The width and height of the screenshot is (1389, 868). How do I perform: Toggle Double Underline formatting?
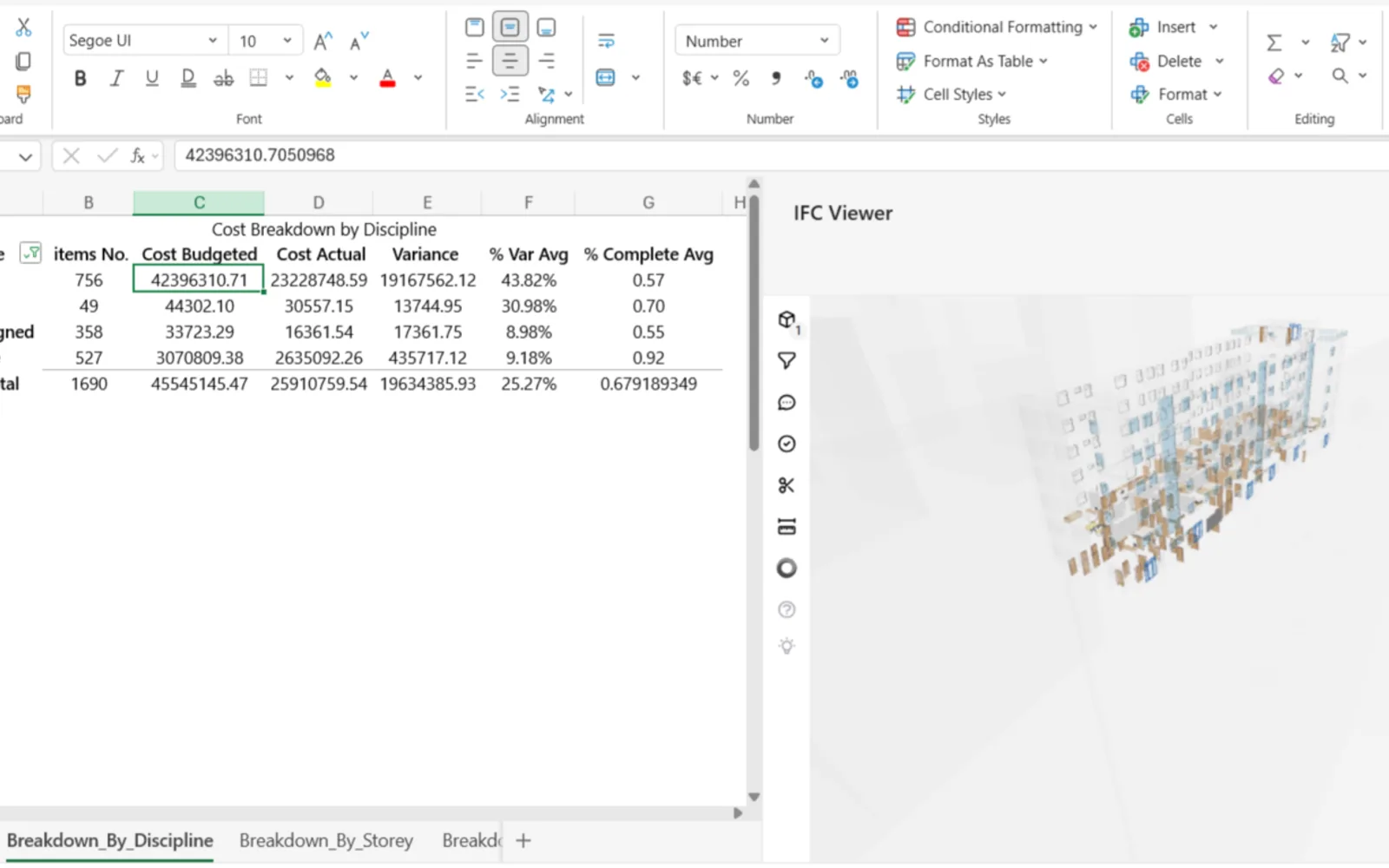188,78
